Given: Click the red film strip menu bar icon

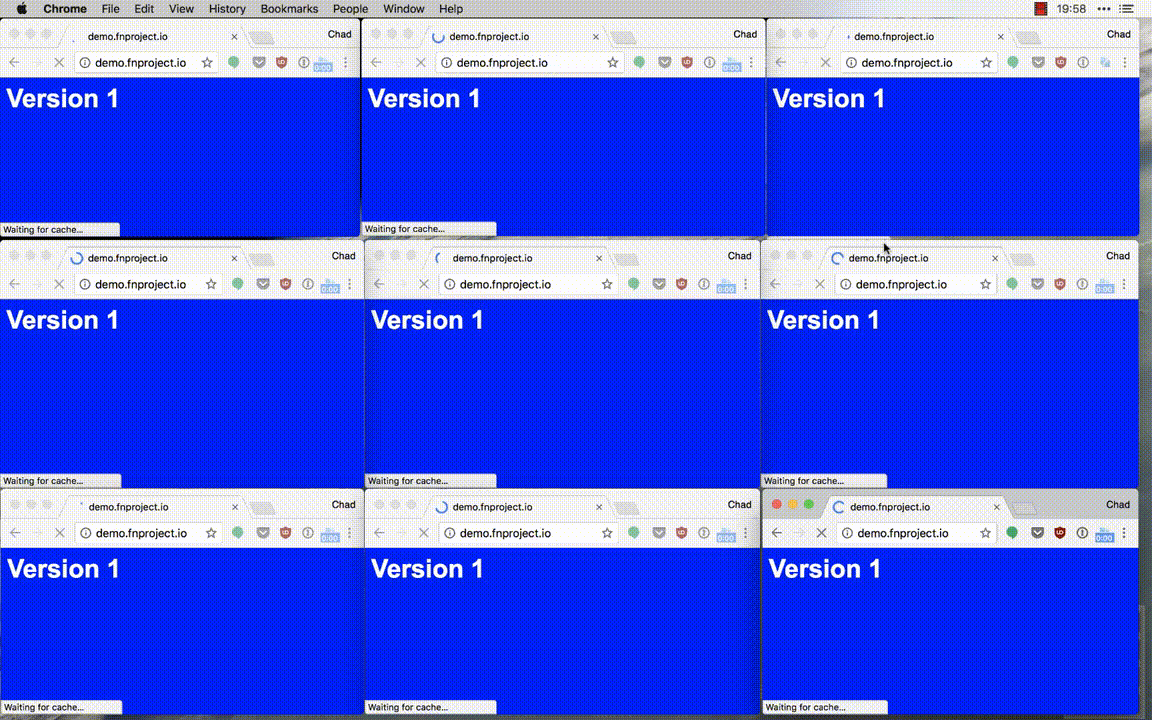Looking at the screenshot, I should tap(1040, 9).
